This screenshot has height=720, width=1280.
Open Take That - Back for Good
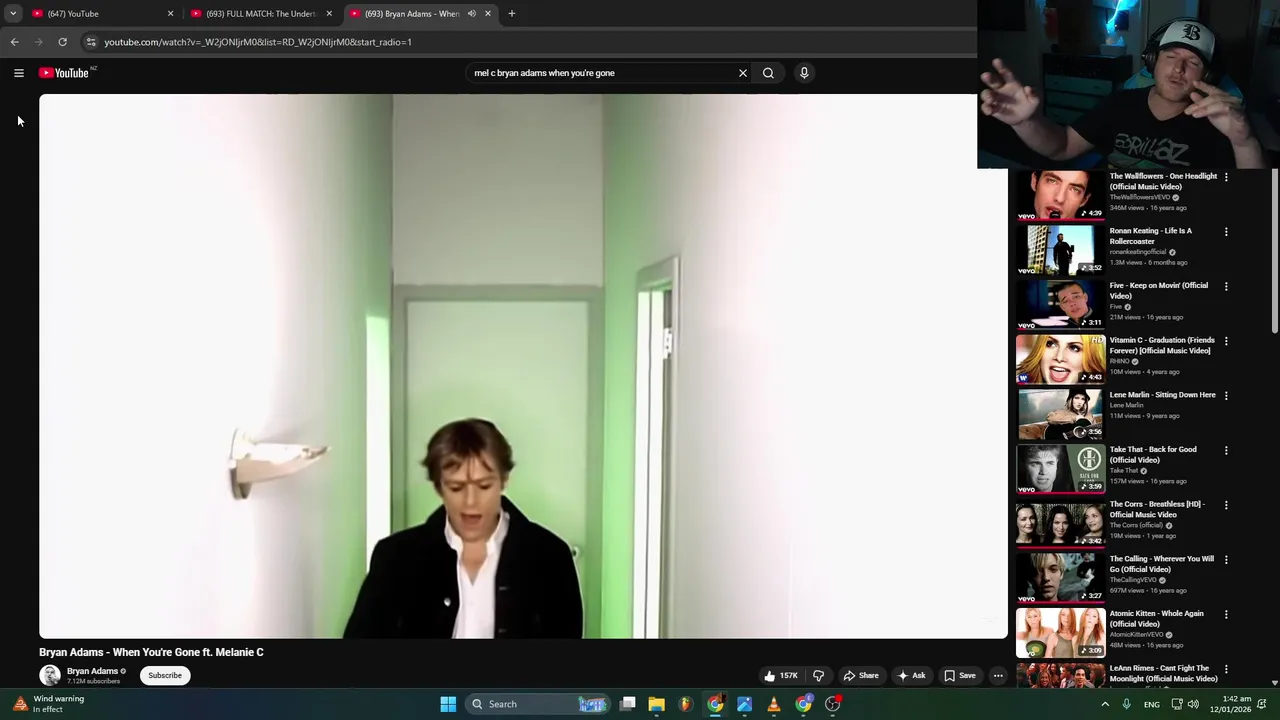1152,454
